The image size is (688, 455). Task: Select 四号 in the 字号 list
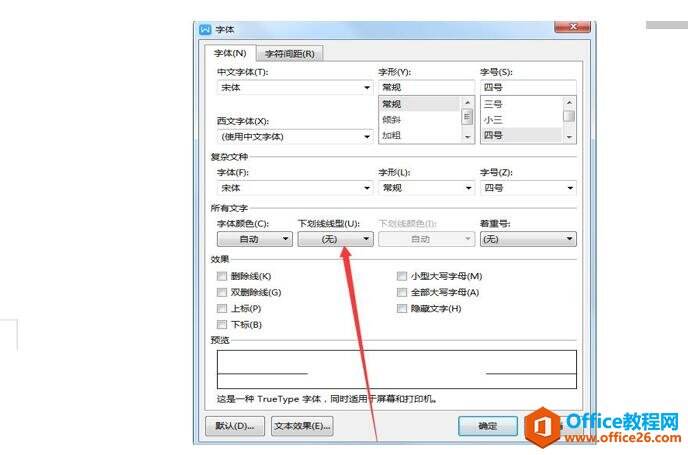(521, 135)
